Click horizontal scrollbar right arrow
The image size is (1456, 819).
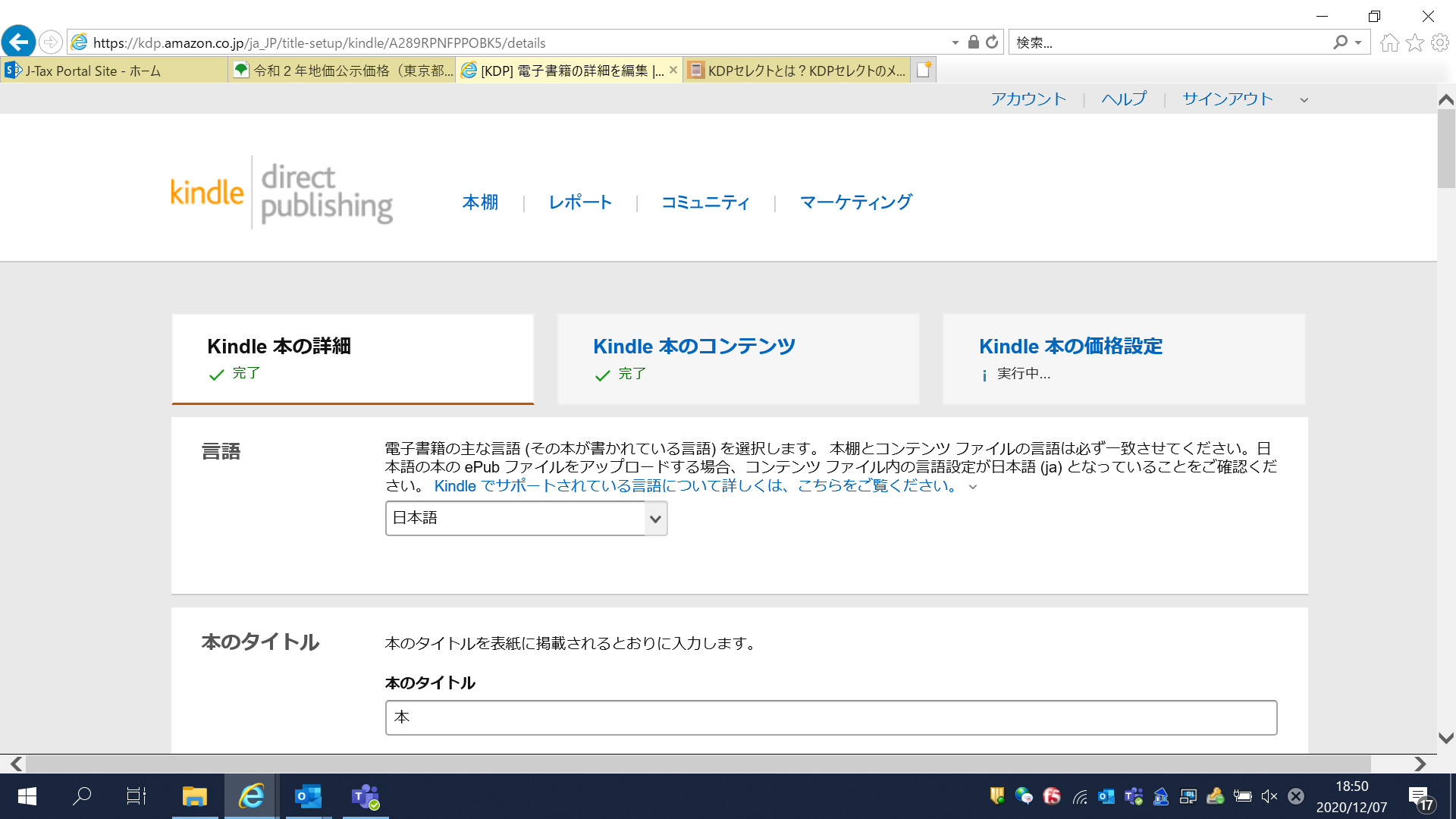click(x=1420, y=764)
